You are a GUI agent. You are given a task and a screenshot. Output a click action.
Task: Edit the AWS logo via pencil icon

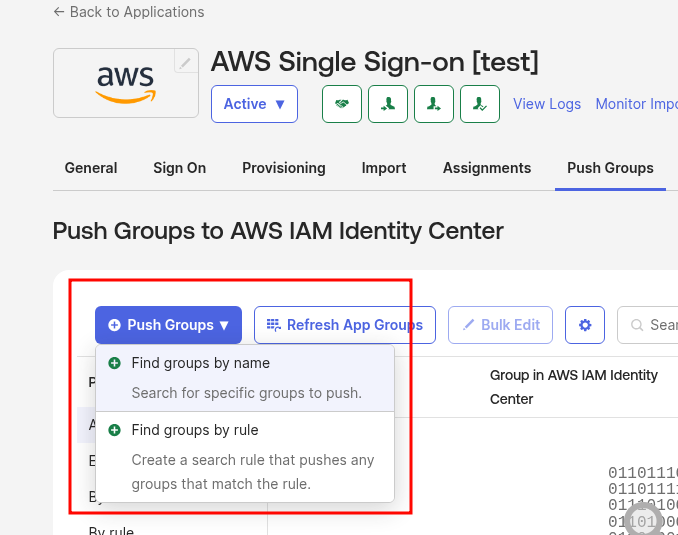pyautogui.click(x=185, y=63)
